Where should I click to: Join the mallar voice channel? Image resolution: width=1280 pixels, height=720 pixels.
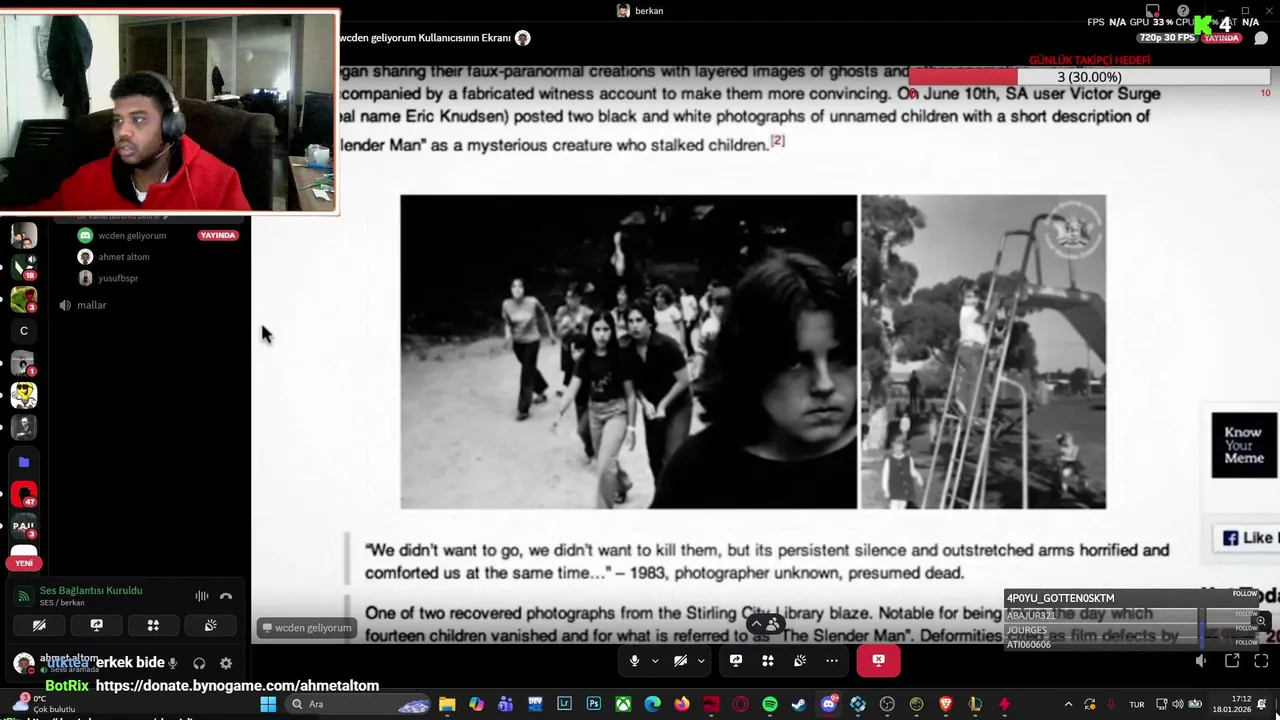click(x=91, y=305)
